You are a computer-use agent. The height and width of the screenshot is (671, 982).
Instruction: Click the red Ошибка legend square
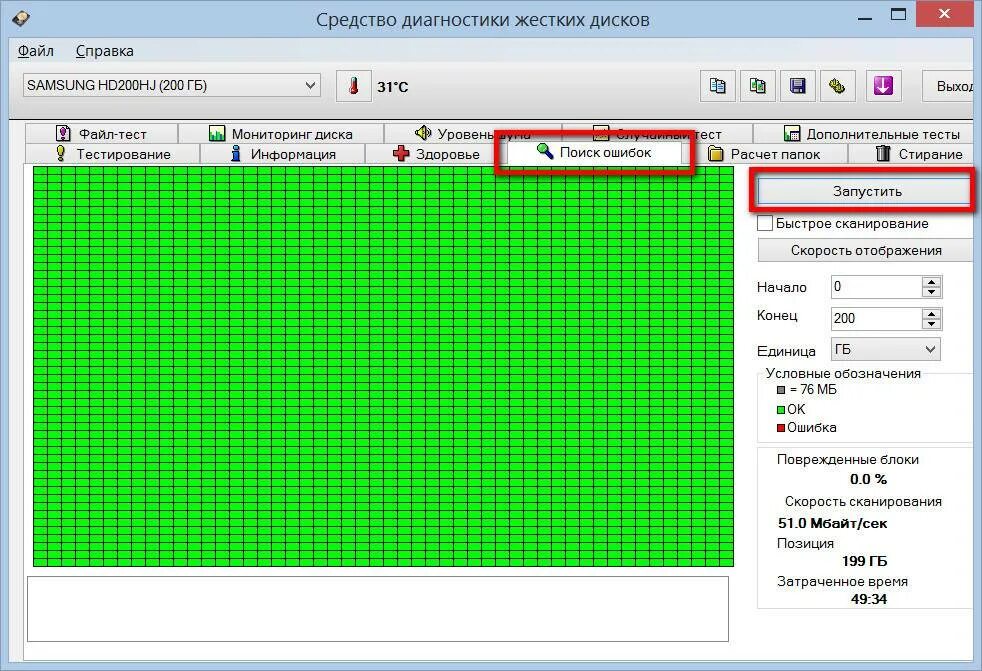781,428
